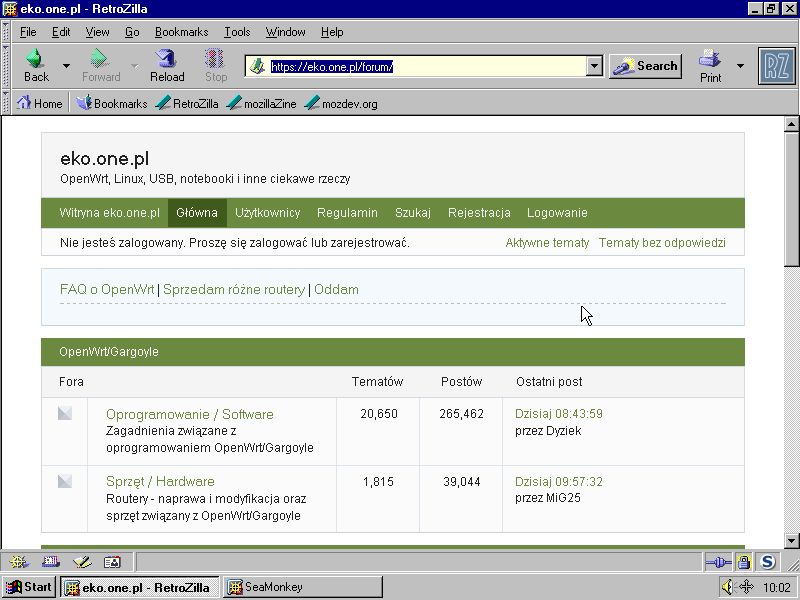The height and width of the screenshot is (600, 800).
Task: Open the File menu
Action: pyautogui.click(x=28, y=32)
